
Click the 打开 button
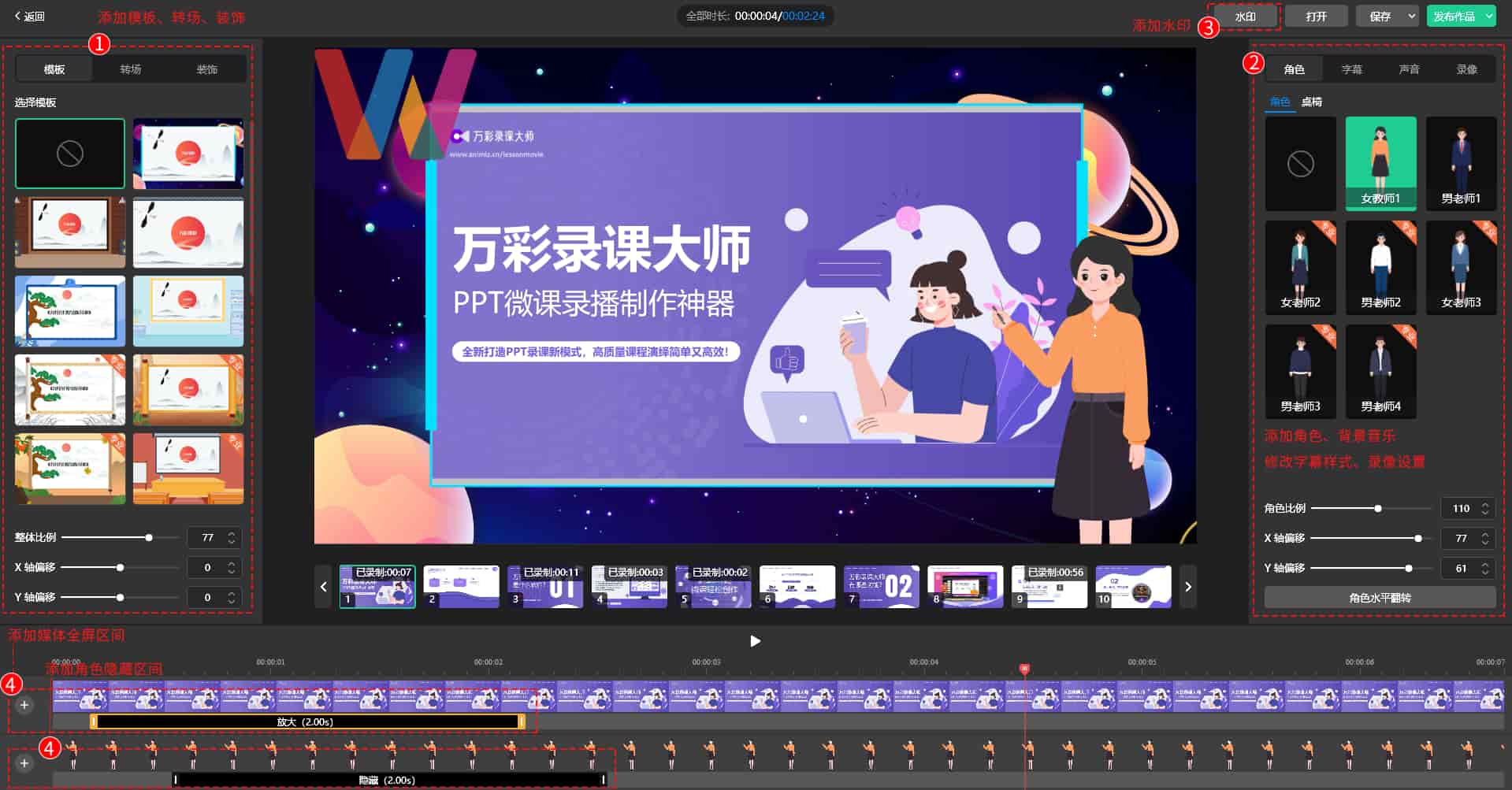1316,16
